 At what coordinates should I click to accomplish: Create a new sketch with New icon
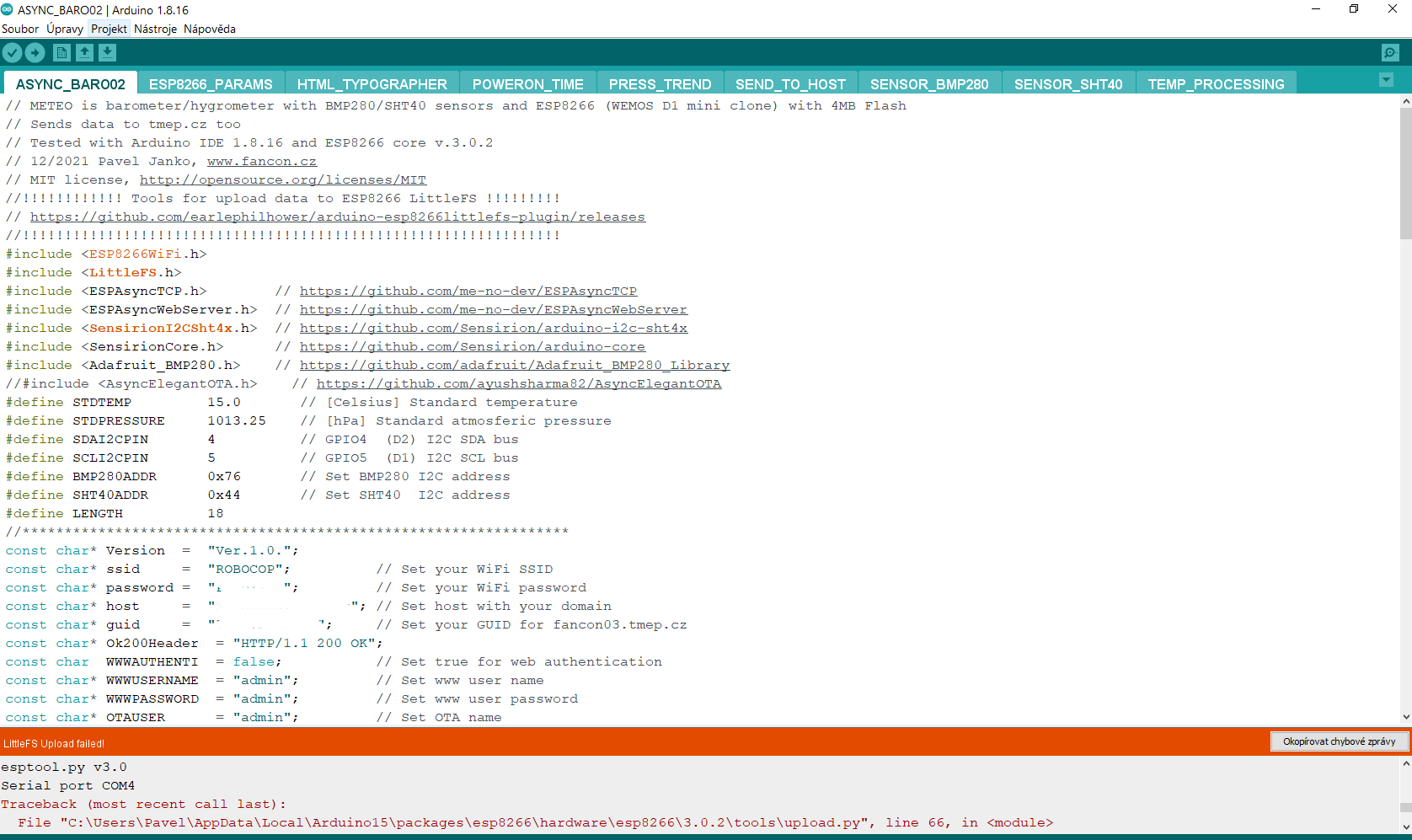click(62, 52)
